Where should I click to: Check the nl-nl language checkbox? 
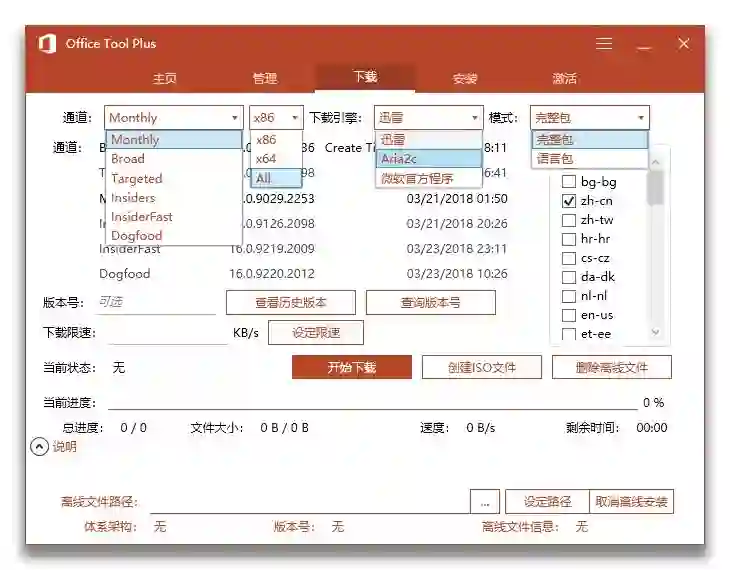[569, 296]
